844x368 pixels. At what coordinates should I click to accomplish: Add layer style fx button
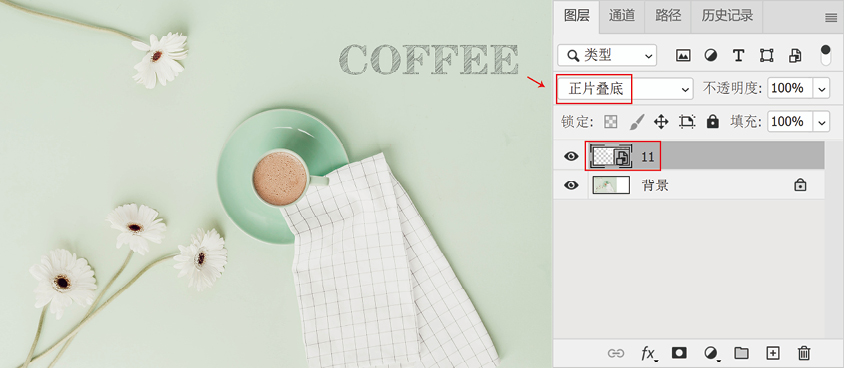coord(649,353)
